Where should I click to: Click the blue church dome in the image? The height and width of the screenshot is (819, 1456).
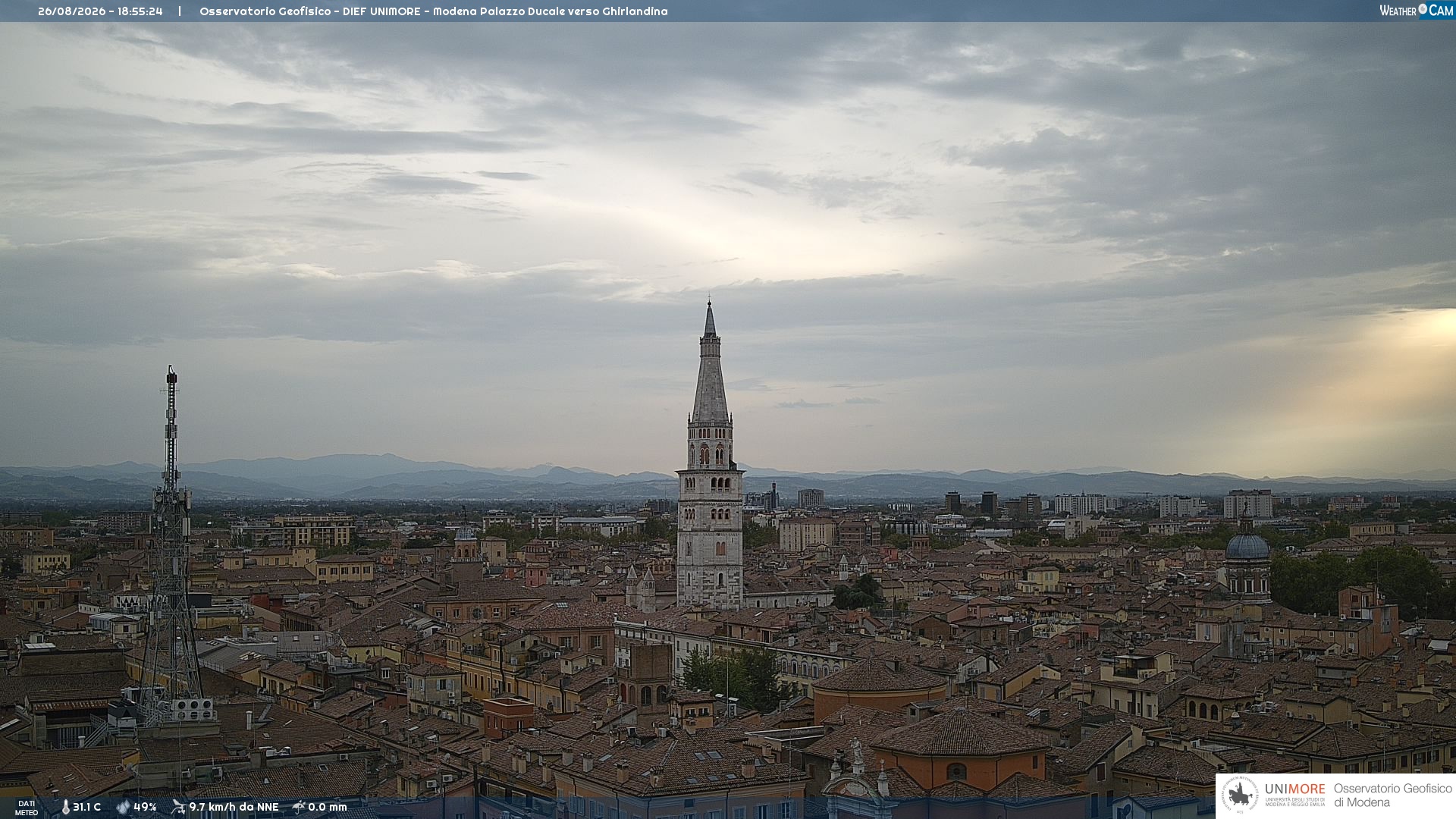1247,544
